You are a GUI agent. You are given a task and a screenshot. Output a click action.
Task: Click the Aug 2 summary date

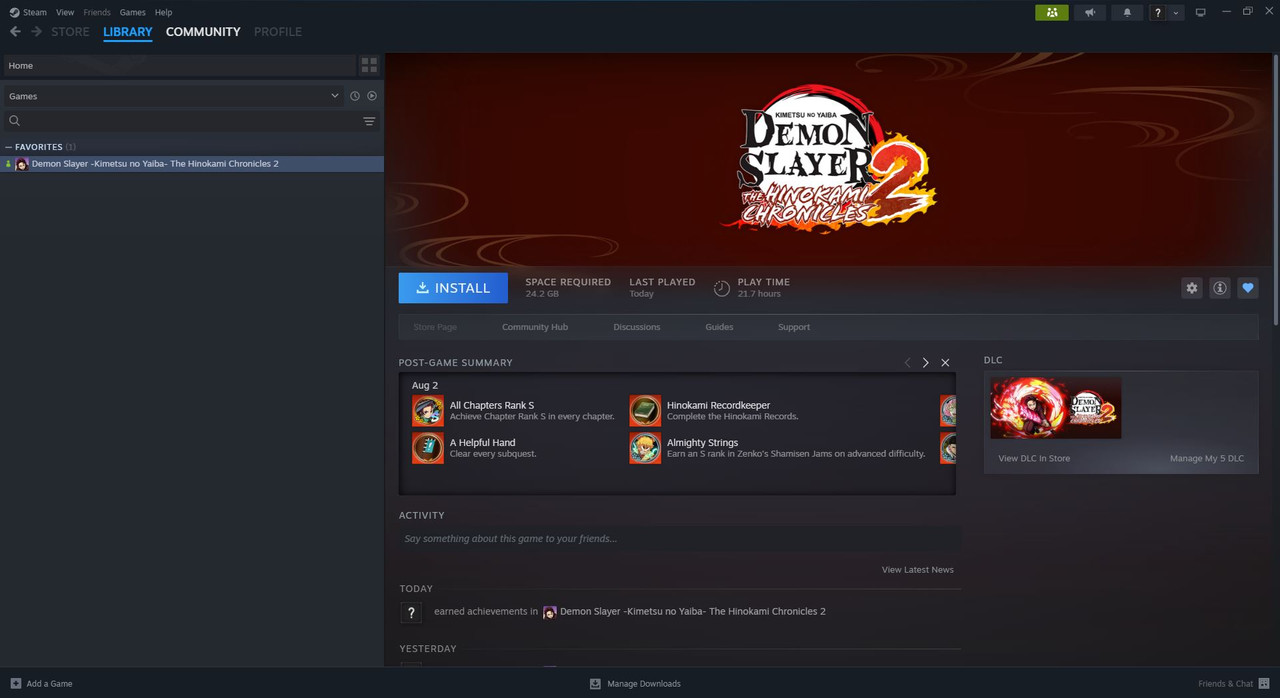coord(425,385)
